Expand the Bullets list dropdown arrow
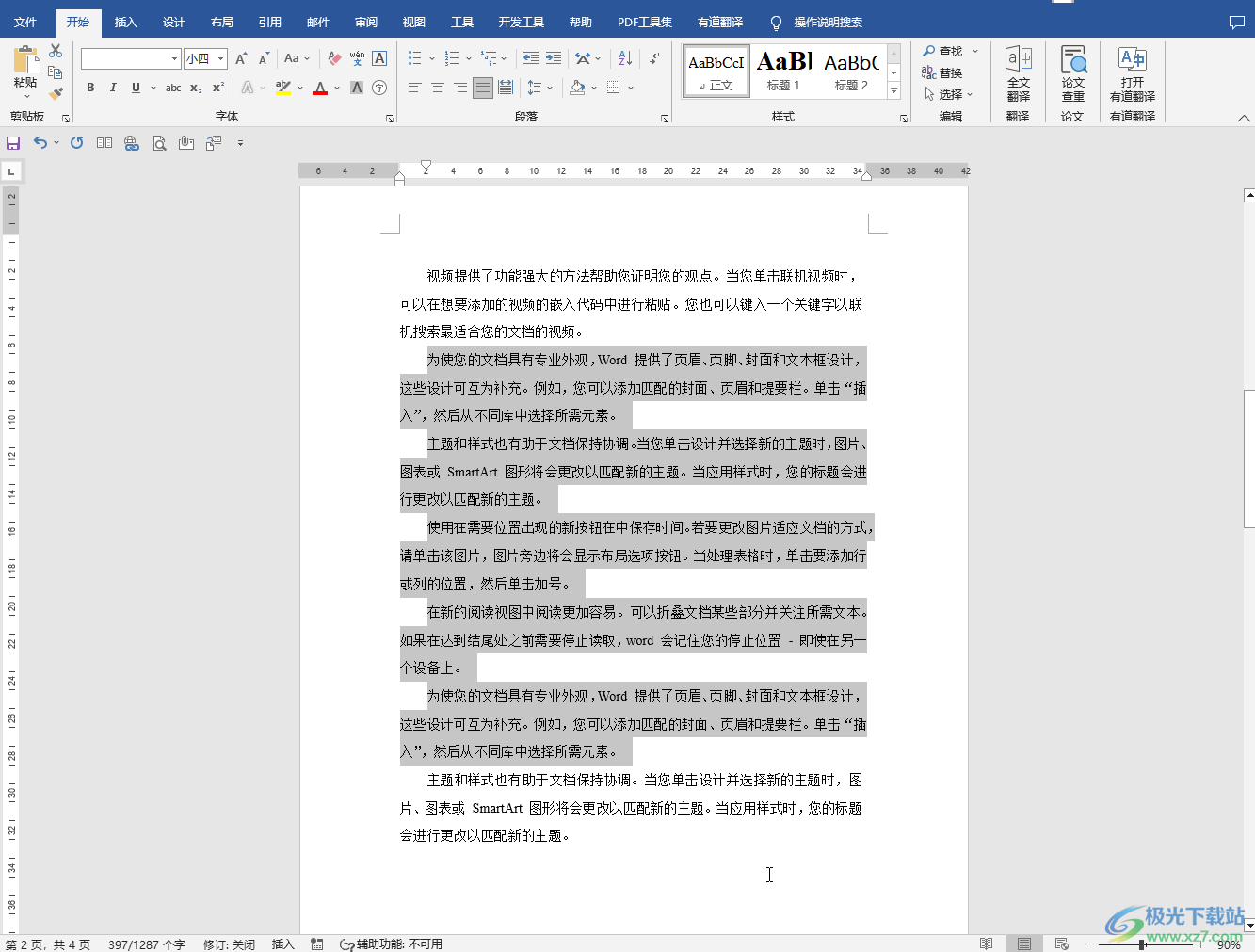Screen dimensions: 1255x952 432,58
